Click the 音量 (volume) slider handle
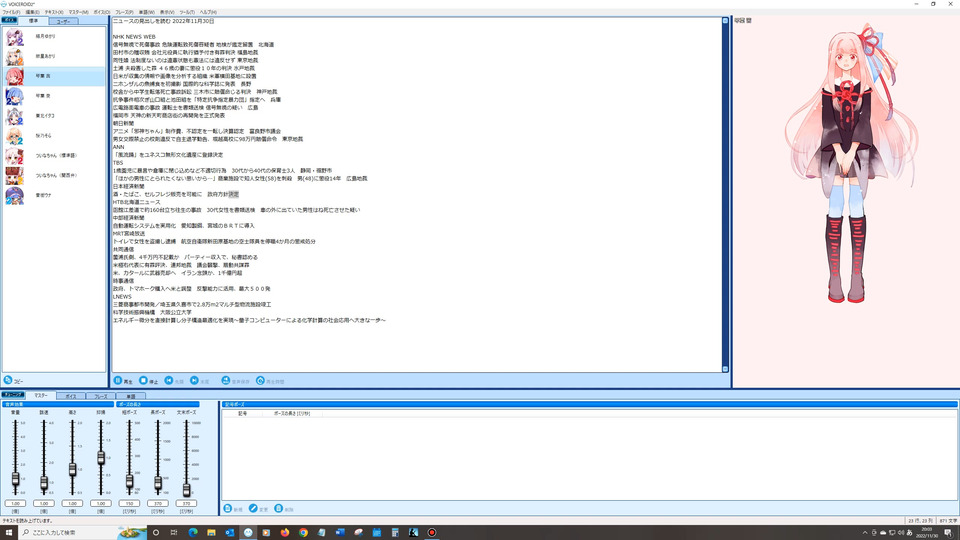Image resolution: width=960 pixels, height=540 pixels. click(x=15, y=479)
